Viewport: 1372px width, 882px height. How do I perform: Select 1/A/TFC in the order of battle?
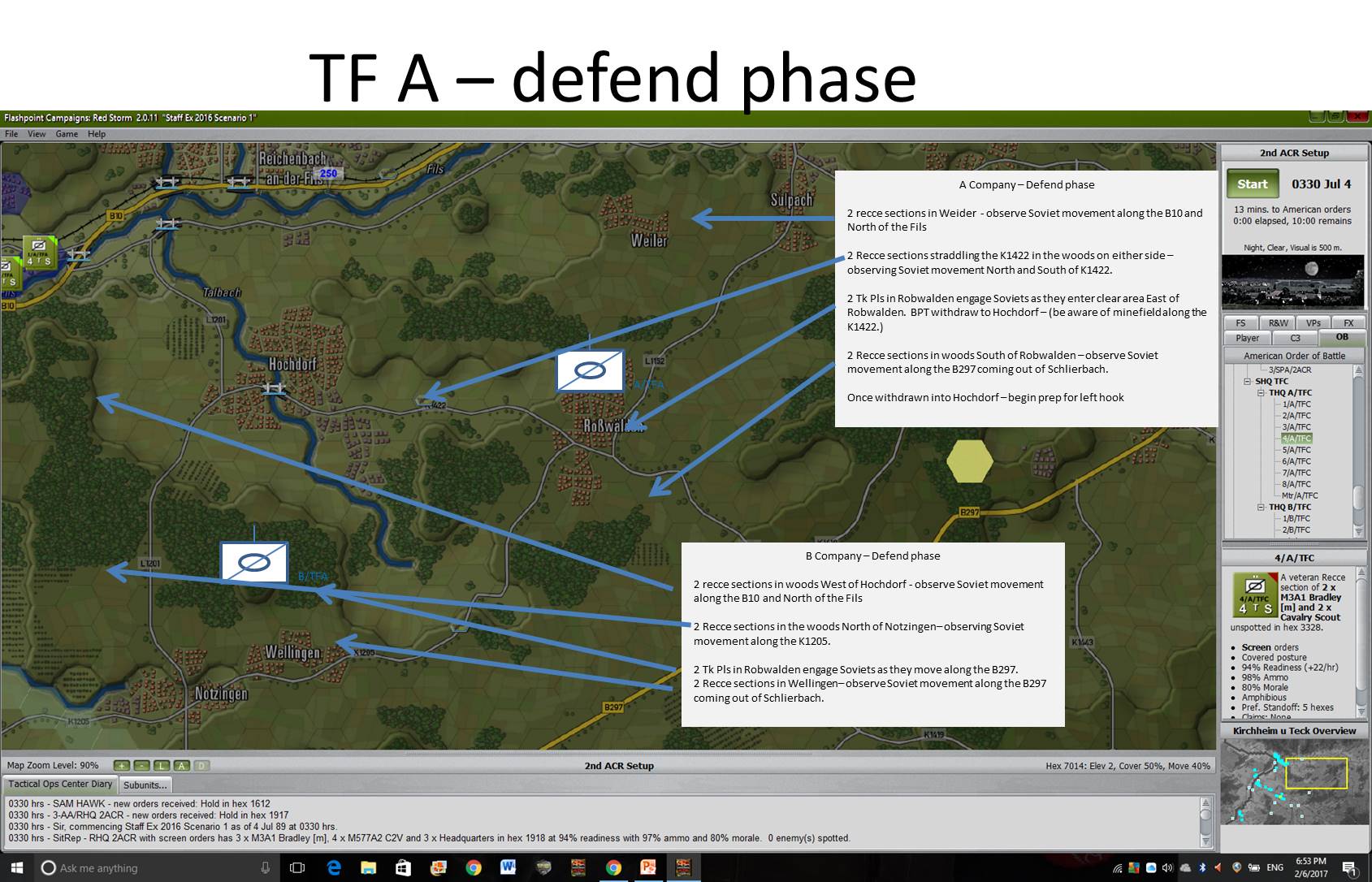click(1296, 404)
